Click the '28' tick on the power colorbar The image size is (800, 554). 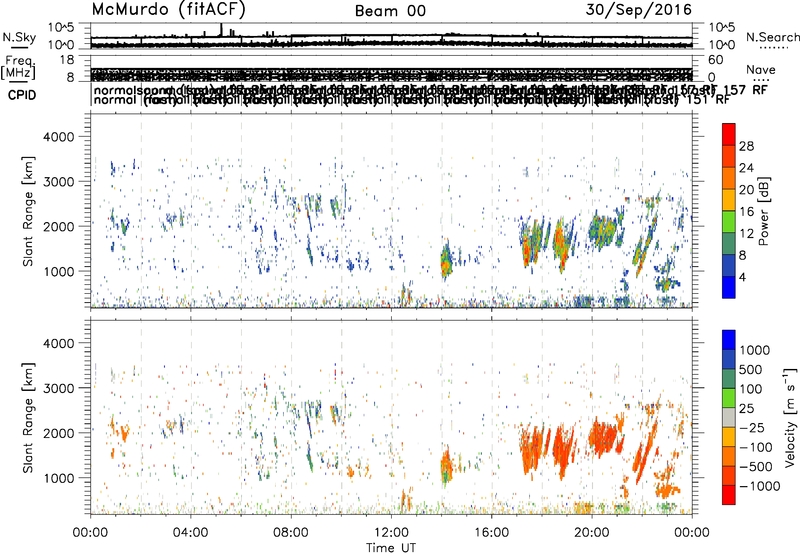click(746, 146)
